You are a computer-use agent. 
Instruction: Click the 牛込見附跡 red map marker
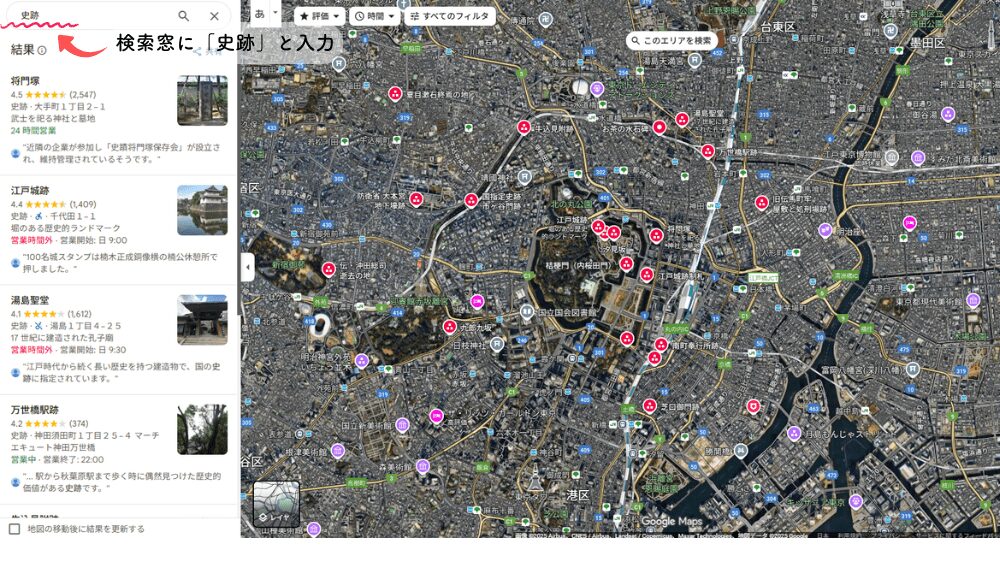click(523, 127)
